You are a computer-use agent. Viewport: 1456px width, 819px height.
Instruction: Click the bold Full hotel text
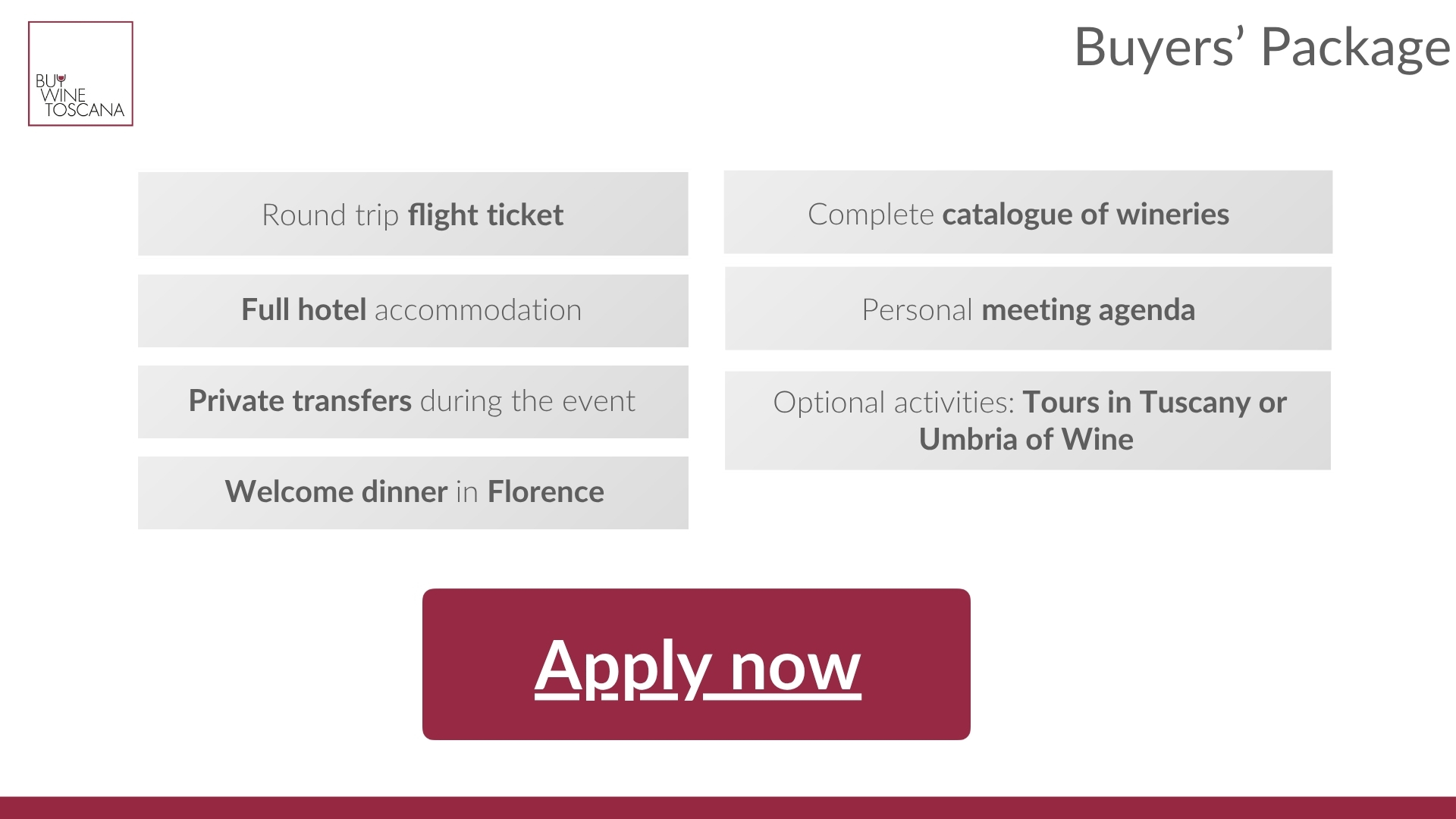pyautogui.click(x=303, y=310)
